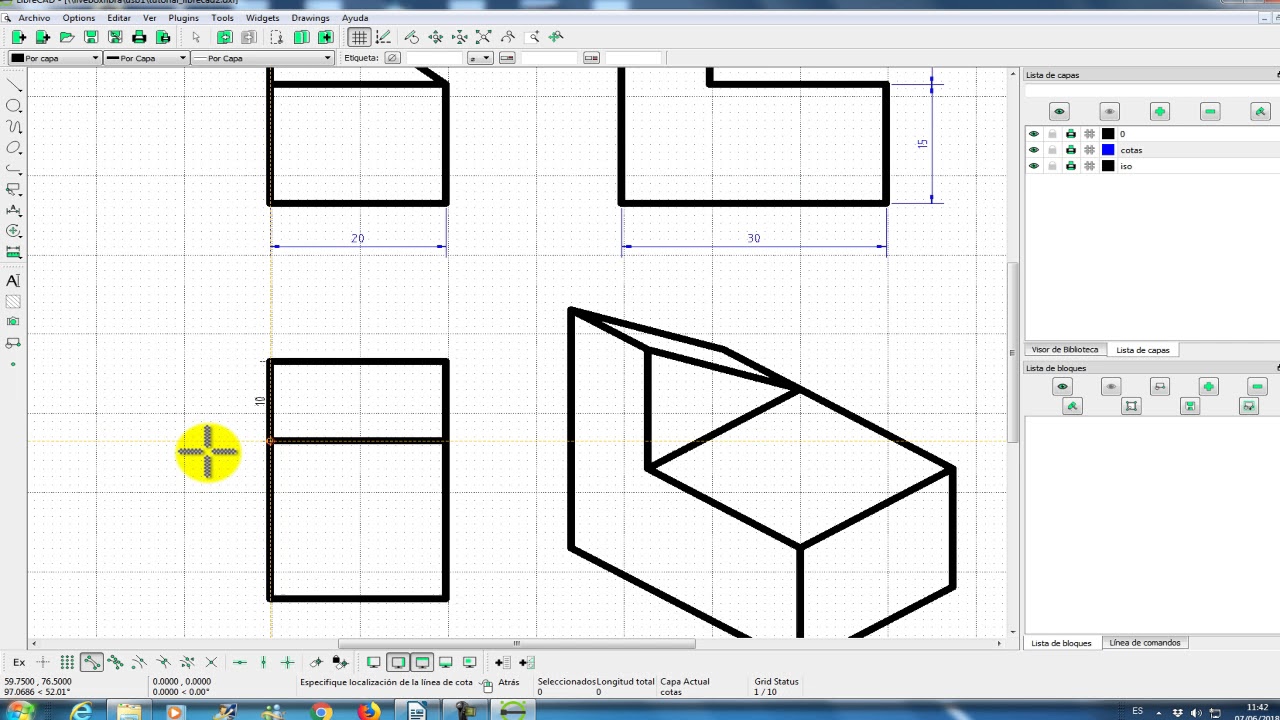
Task: Switch to the Visor de Biblioteca tab
Action: coord(1065,350)
